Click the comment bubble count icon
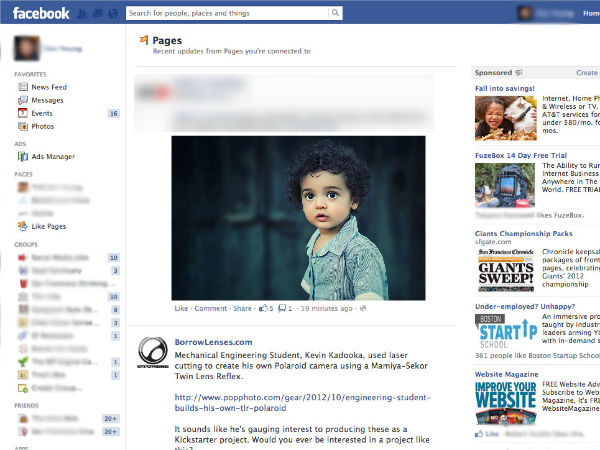600x450 pixels. pos(283,308)
